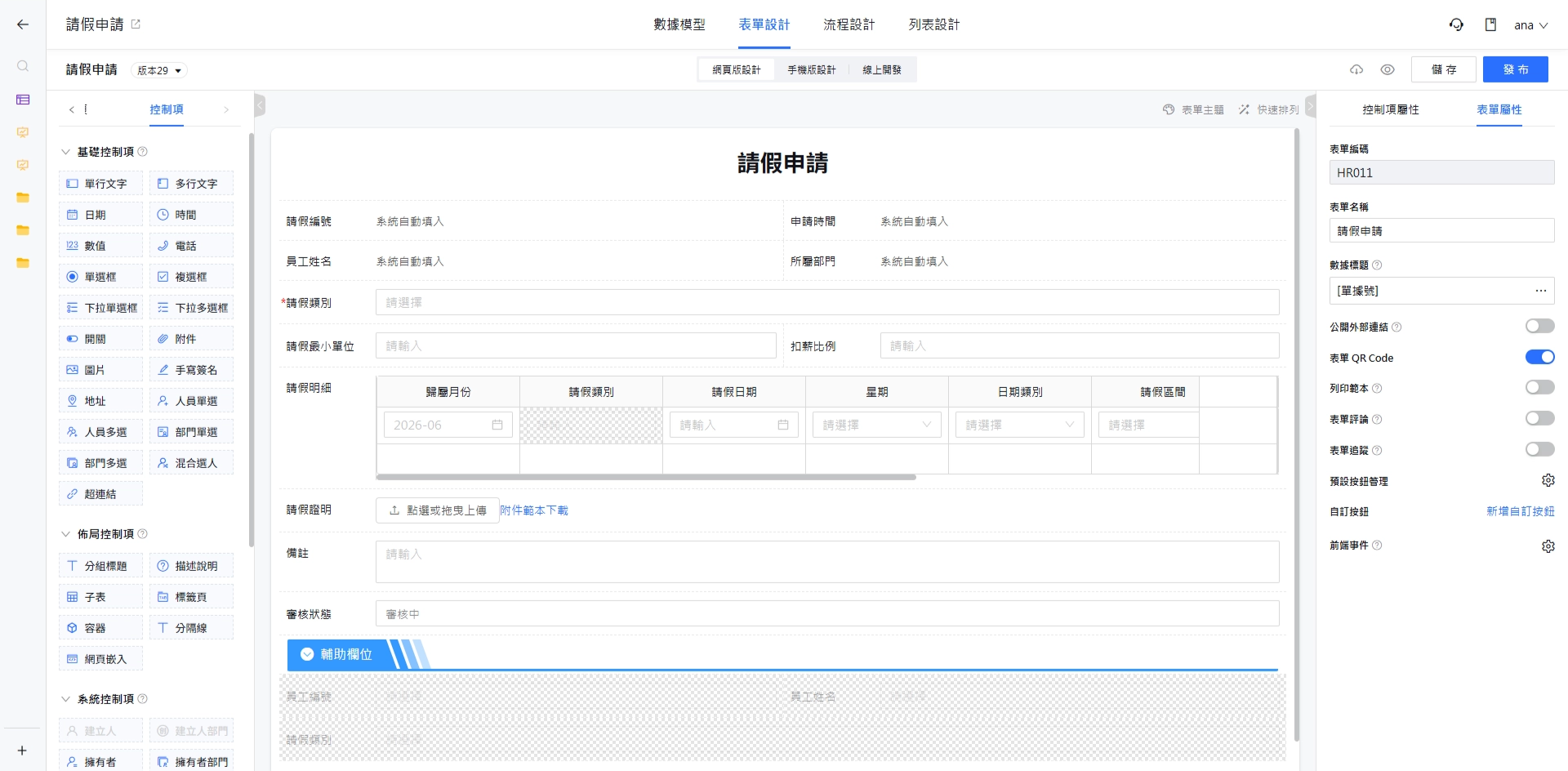Select the 子表 layout control
The width and height of the screenshot is (1568, 771).
100,597
